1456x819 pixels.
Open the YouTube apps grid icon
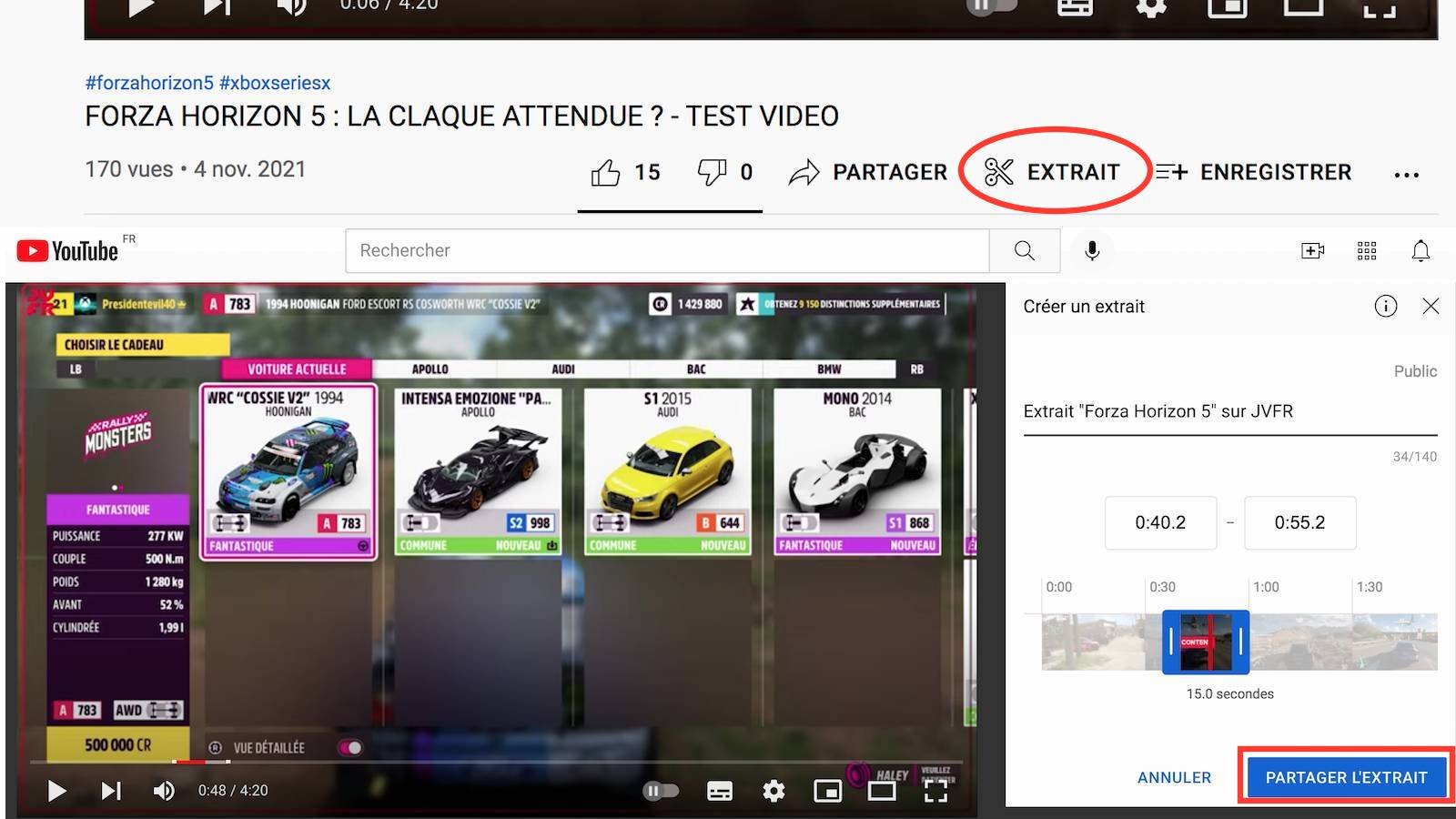[1367, 250]
